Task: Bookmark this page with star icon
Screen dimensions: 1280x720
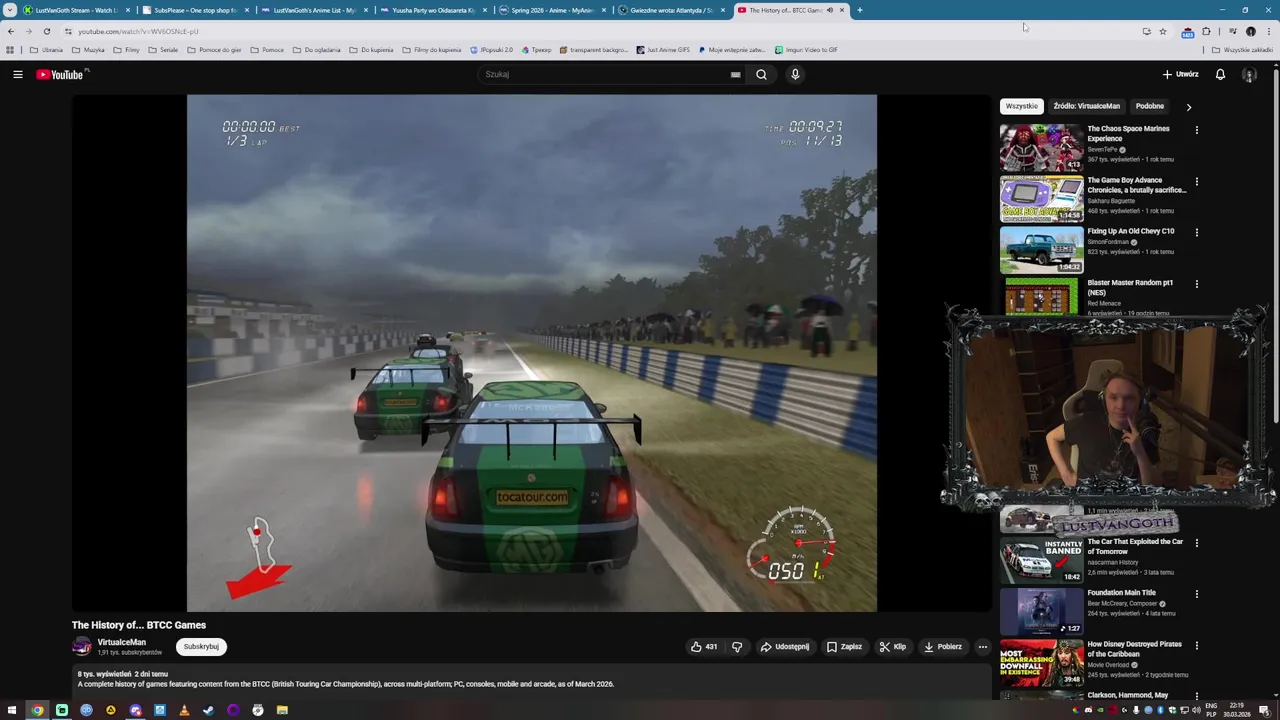Action: [1162, 31]
